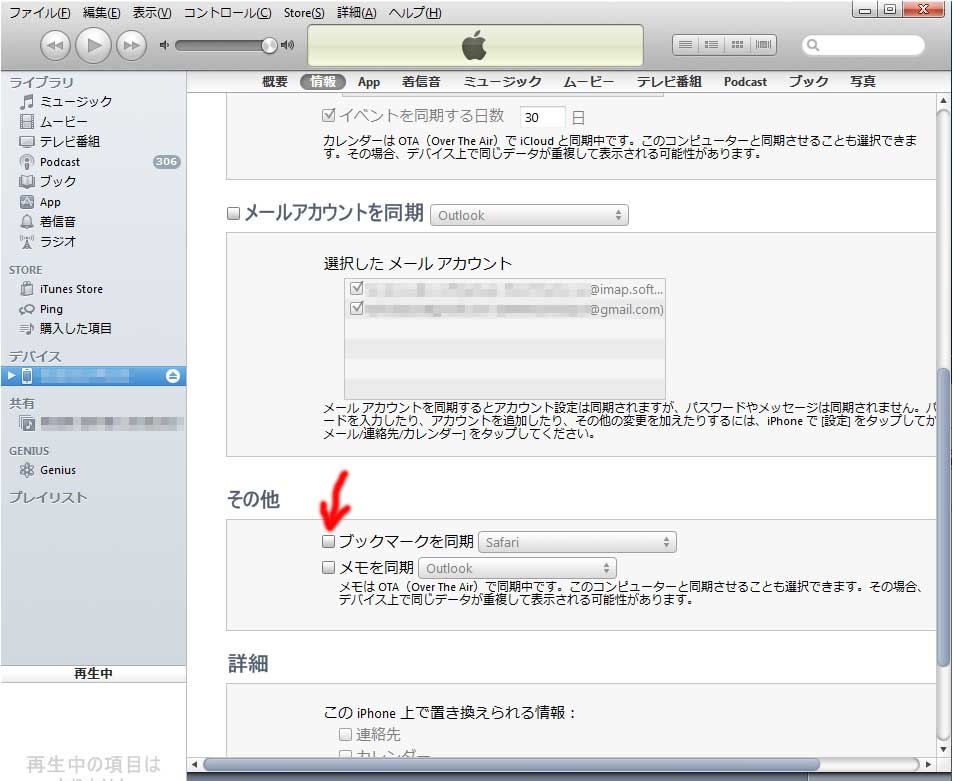Click the loud volume speaker icon
This screenshot has height=781, width=953.
tap(287, 45)
